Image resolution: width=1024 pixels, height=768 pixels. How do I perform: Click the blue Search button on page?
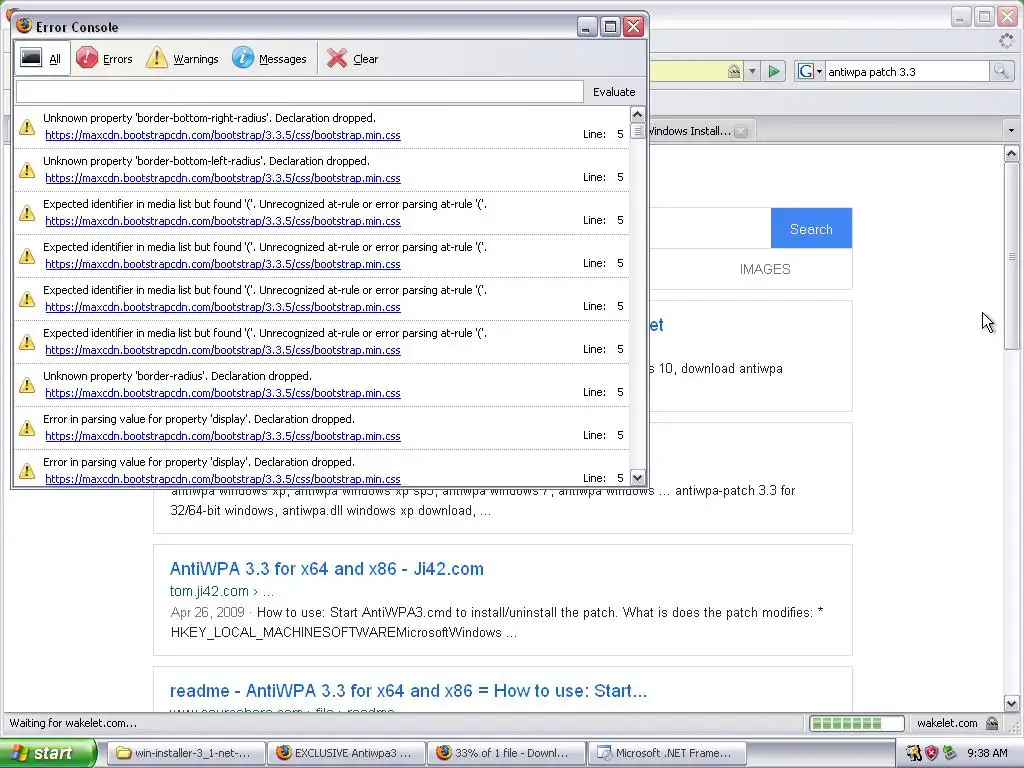coord(811,229)
